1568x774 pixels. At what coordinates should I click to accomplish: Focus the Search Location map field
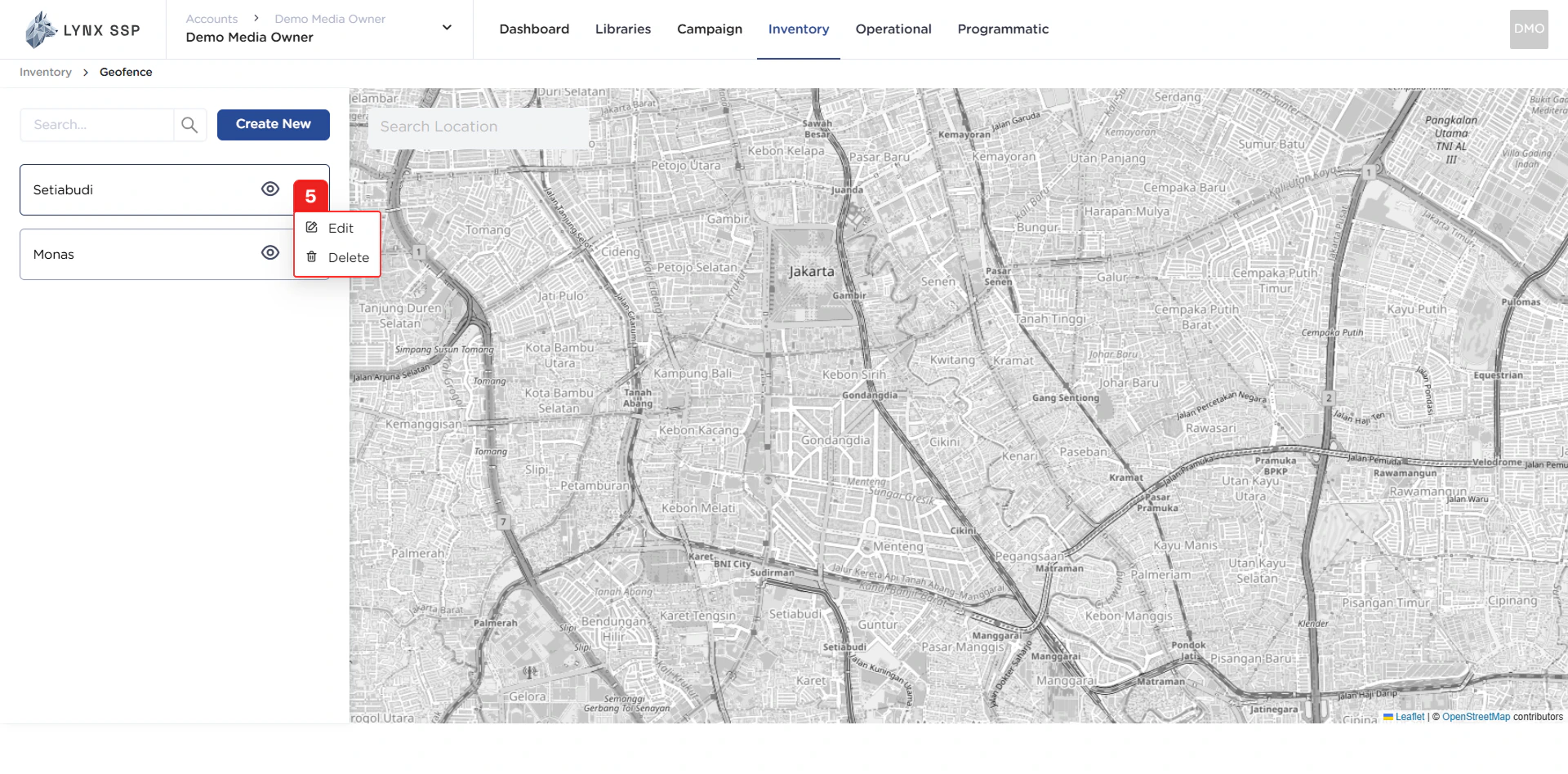pyautogui.click(x=479, y=127)
